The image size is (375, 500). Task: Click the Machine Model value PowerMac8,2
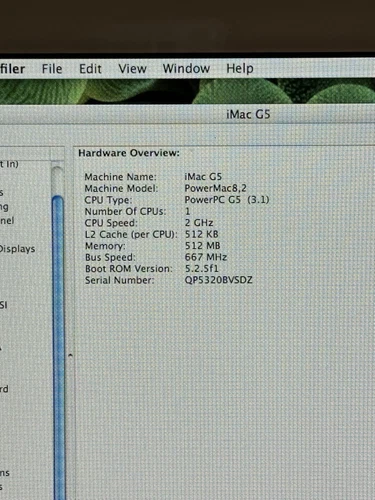pos(215,188)
